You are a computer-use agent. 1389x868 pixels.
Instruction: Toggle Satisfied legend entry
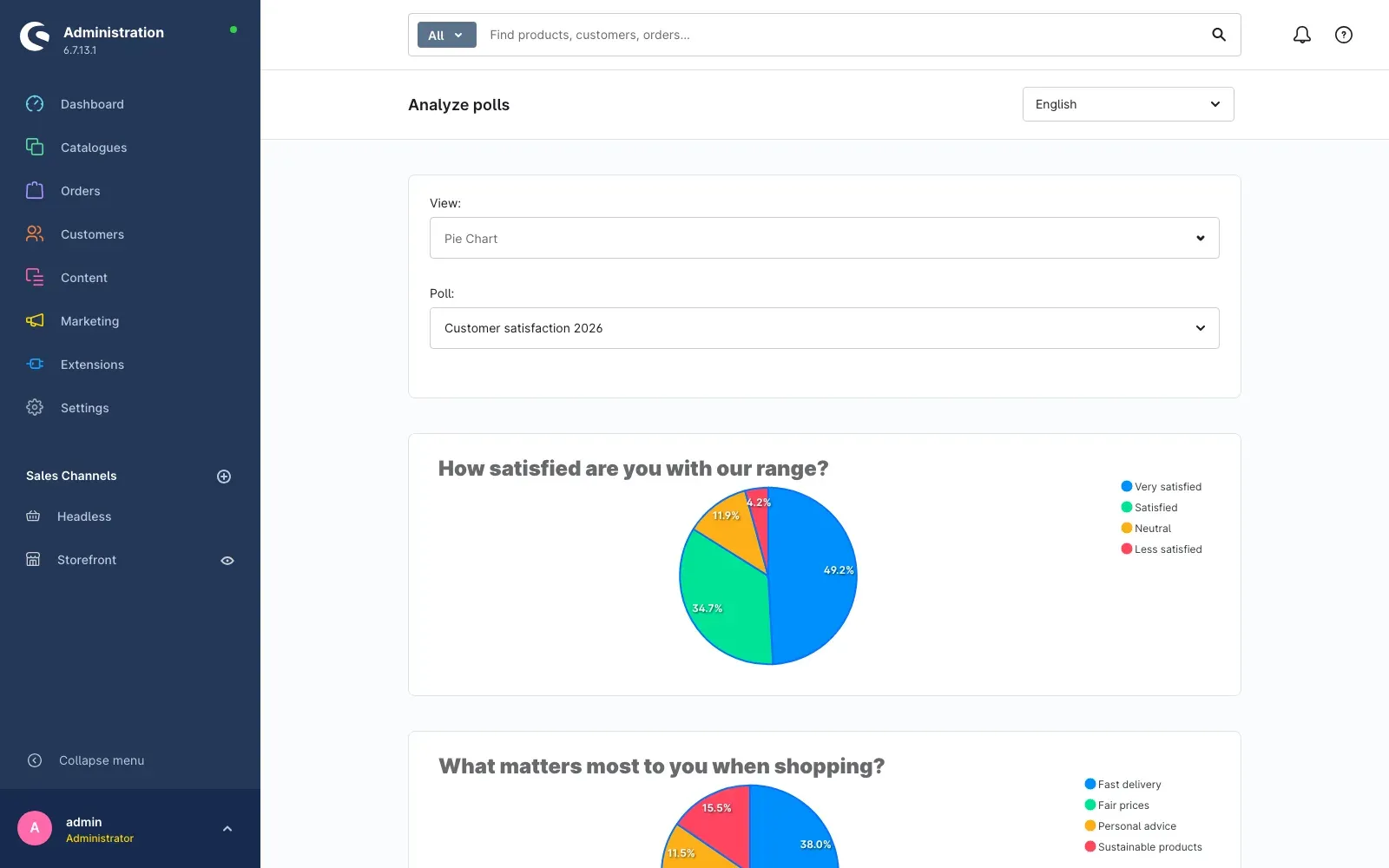[x=1149, y=508]
